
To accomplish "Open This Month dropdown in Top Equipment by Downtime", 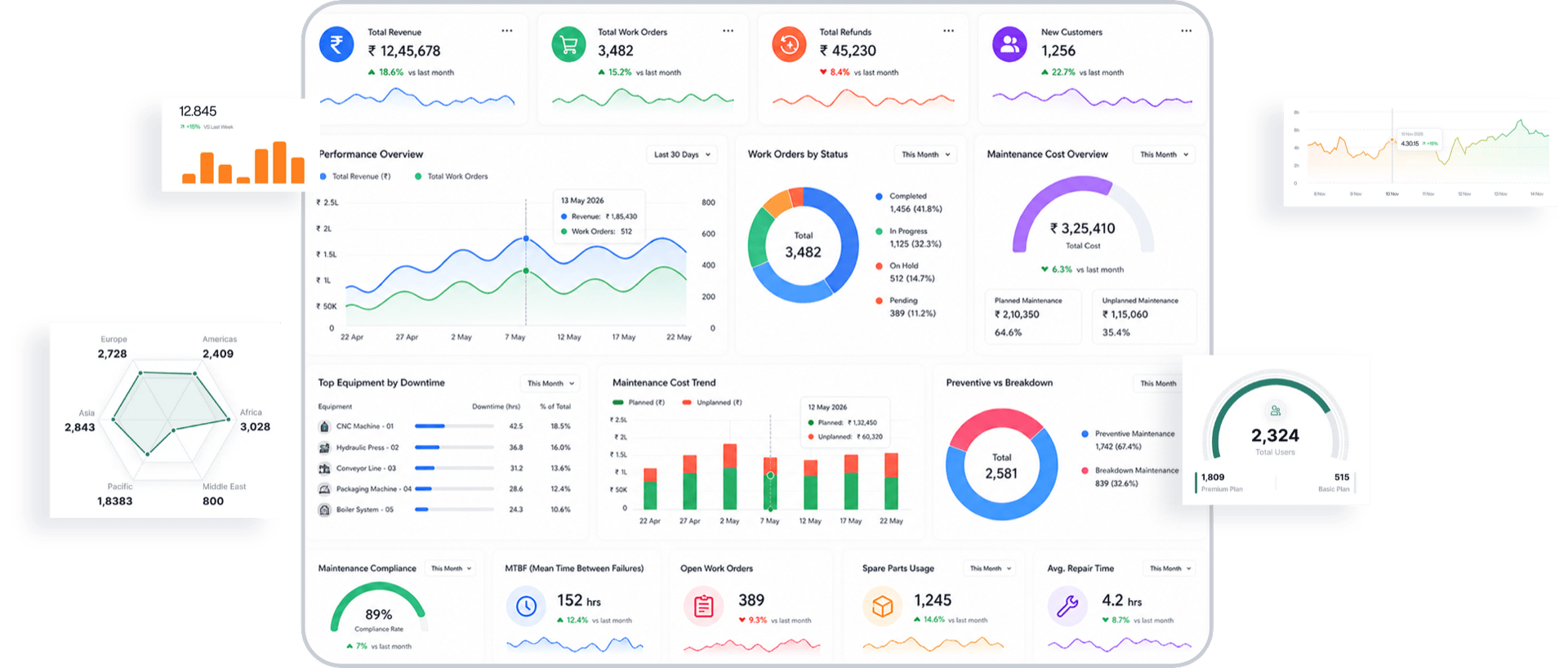I will 550,383.
